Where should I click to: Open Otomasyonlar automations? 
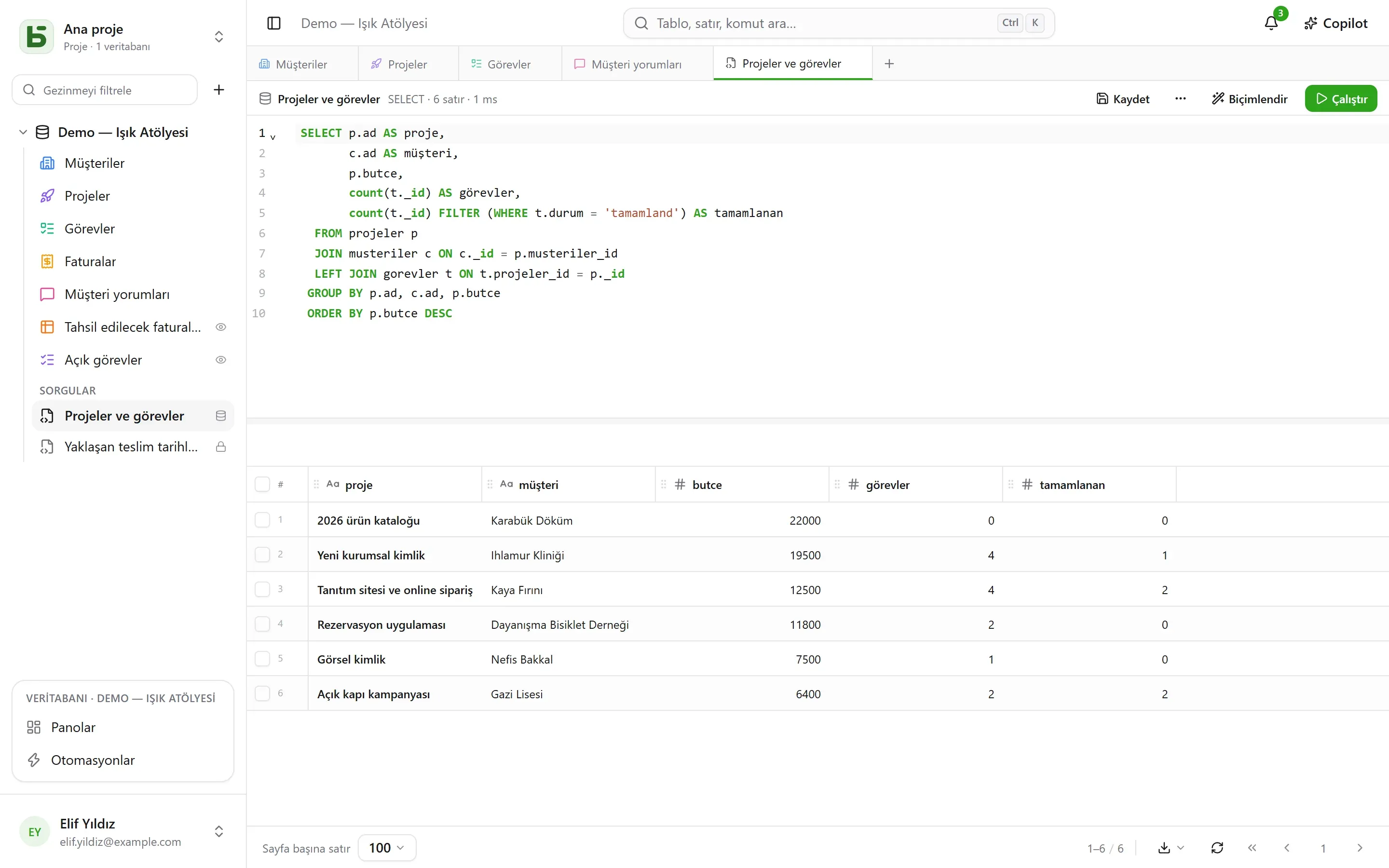coord(123,759)
